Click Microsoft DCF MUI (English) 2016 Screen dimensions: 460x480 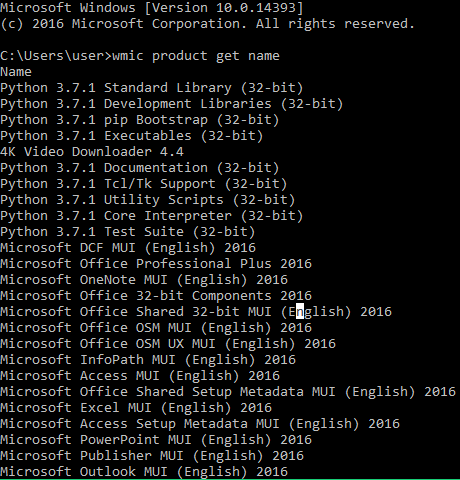coord(128,248)
